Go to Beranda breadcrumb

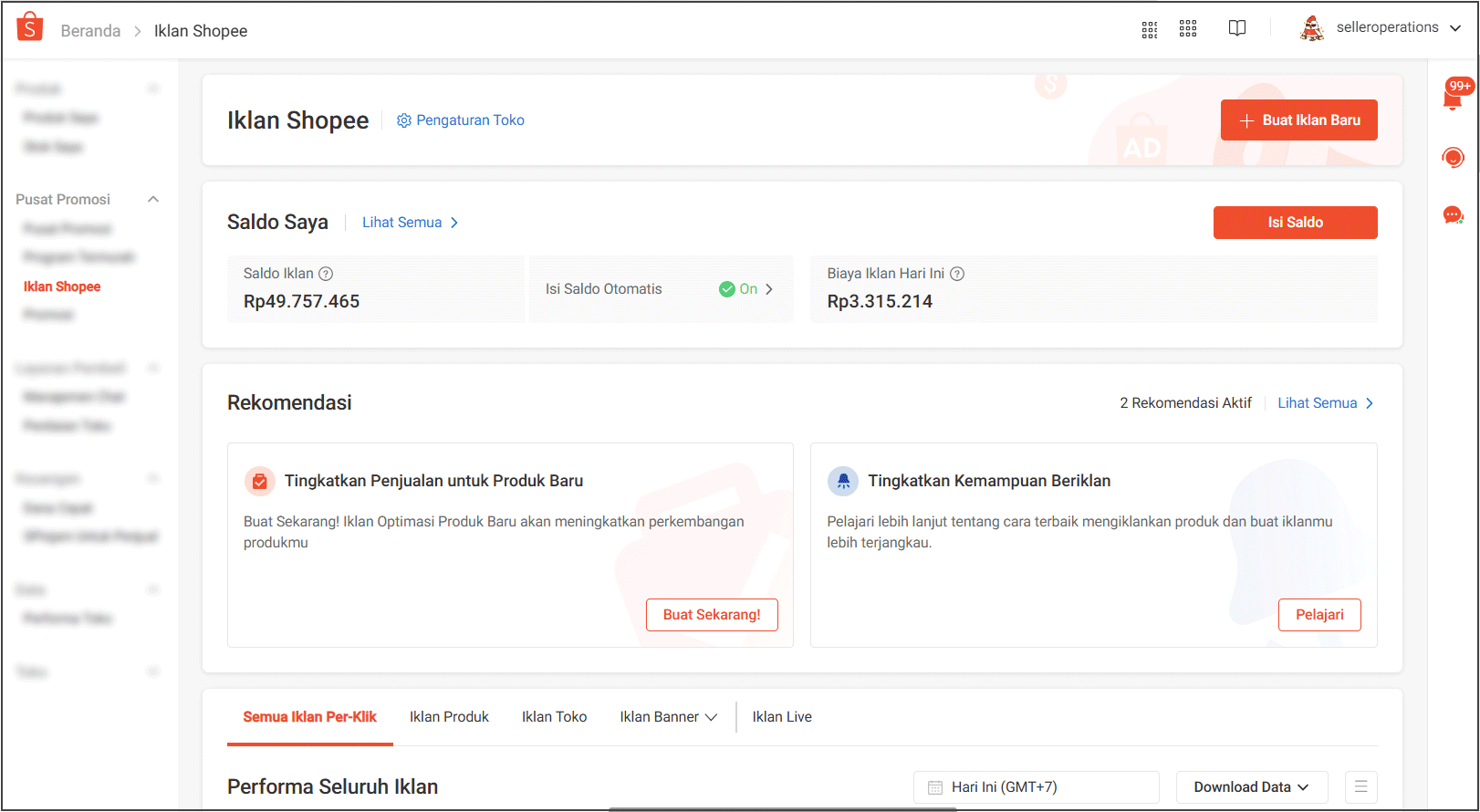(x=90, y=31)
